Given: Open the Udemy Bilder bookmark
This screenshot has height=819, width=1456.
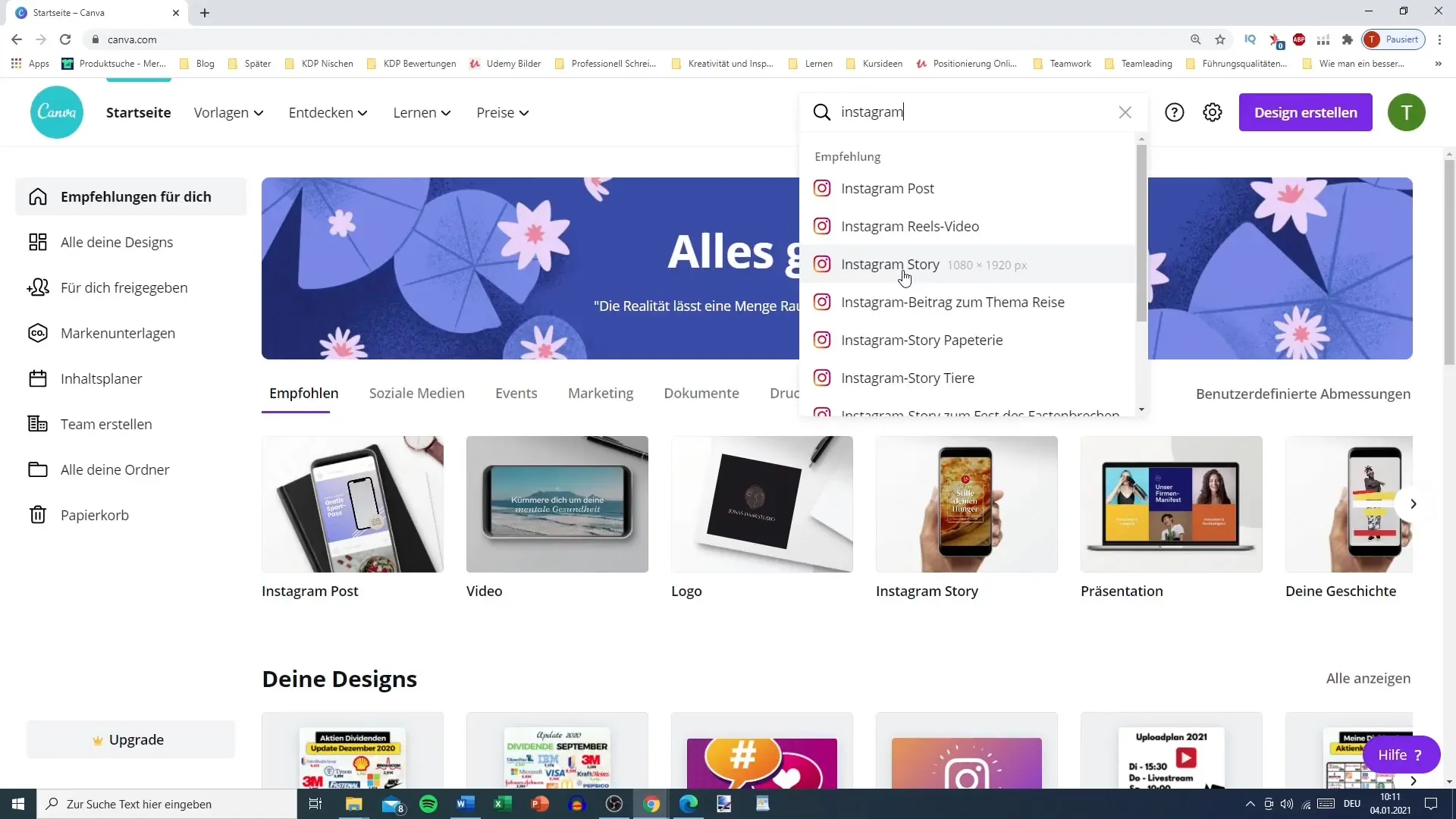Looking at the screenshot, I should (505, 64).
